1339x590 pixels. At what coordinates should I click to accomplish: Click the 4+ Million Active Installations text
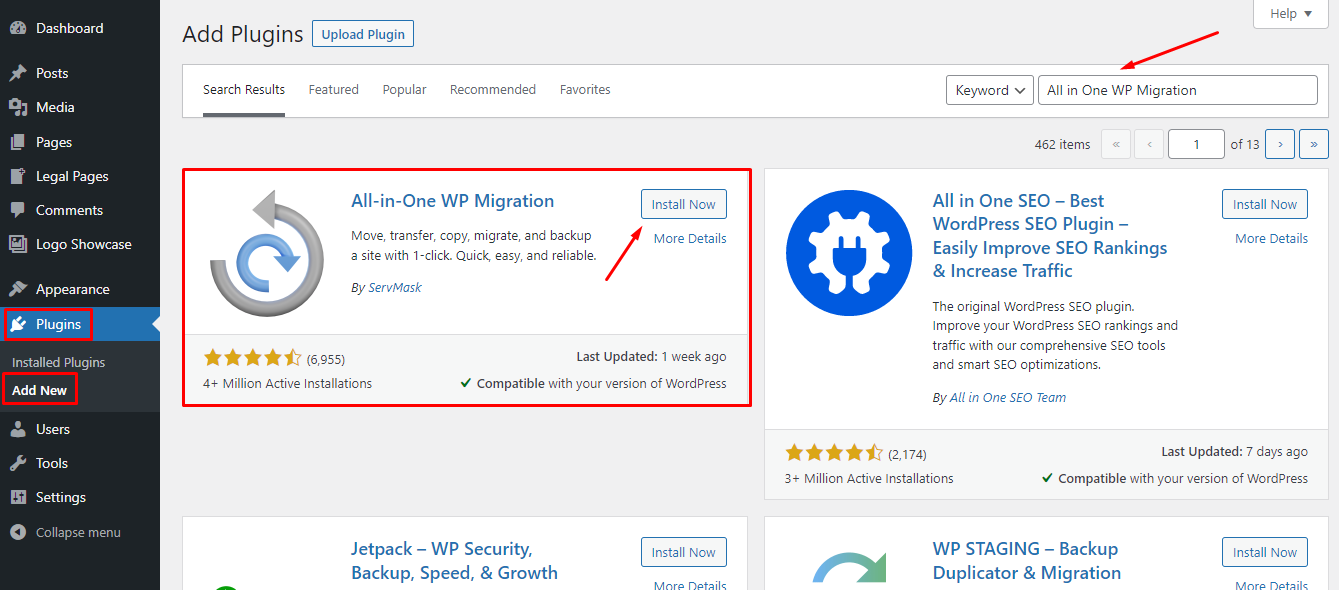[287, 383]
